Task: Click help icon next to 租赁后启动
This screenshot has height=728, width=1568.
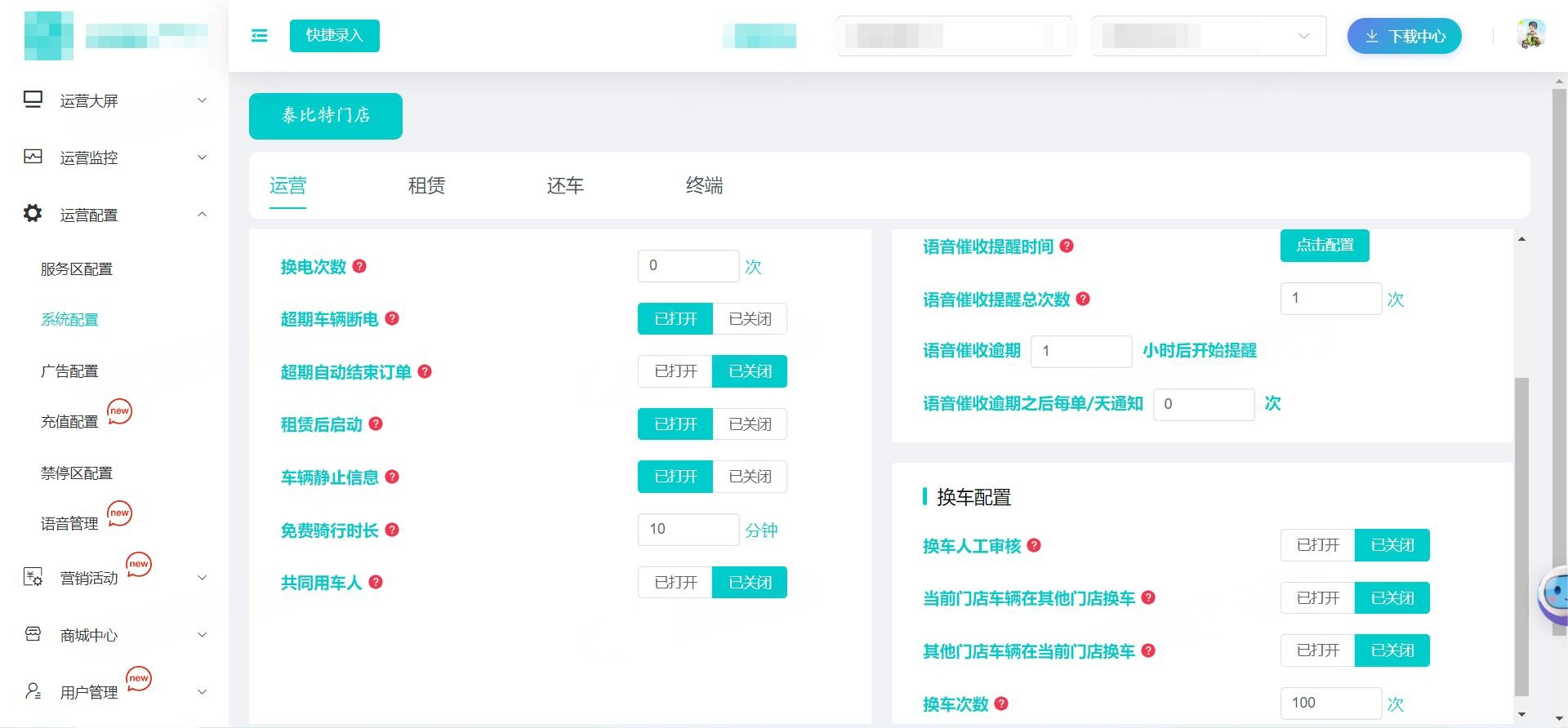Action: [376, 424]
